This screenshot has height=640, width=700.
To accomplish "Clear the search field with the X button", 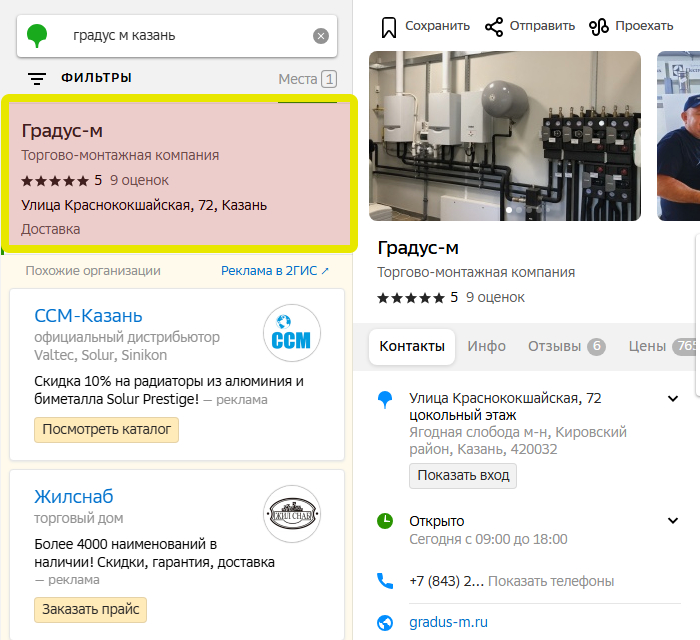I will pyautogui.click(x=321, y=36).
